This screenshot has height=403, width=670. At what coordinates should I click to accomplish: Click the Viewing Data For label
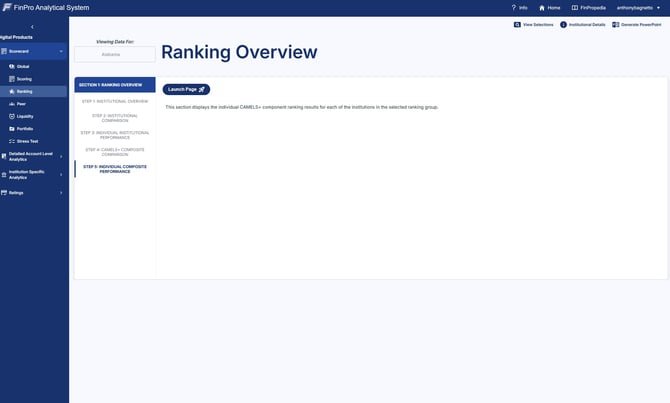point(115,42)
